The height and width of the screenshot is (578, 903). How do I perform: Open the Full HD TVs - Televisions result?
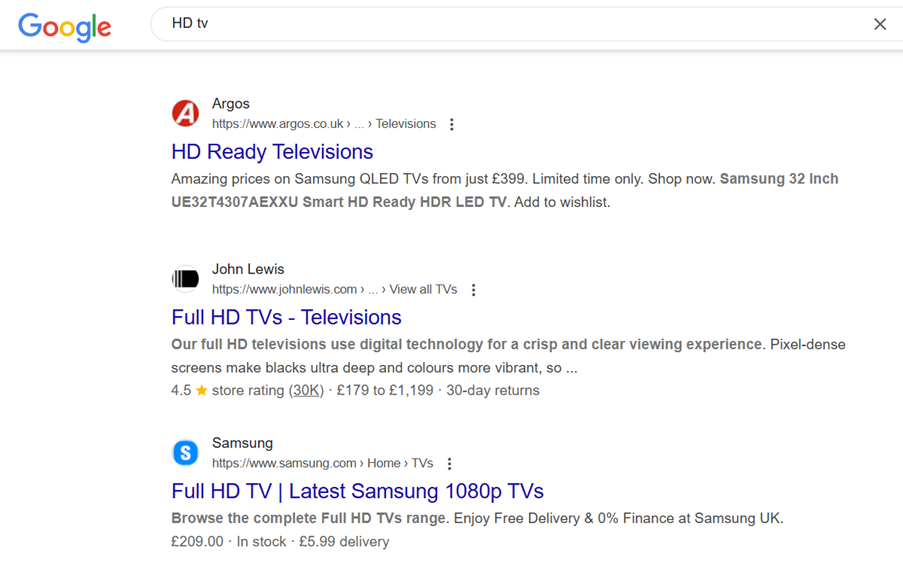286,317
